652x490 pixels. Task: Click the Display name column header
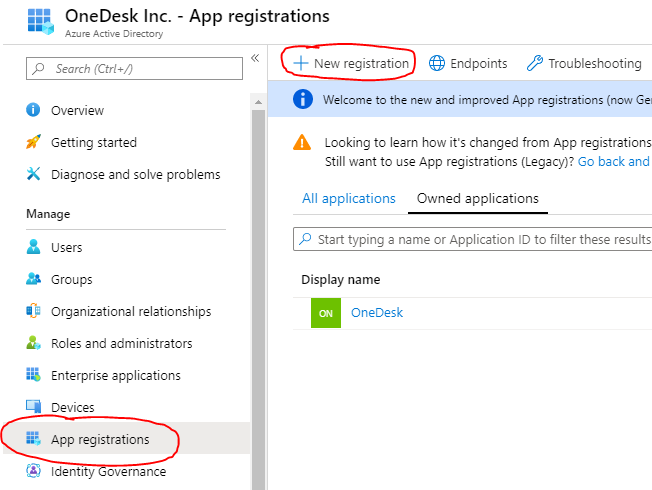coord(341,280)
